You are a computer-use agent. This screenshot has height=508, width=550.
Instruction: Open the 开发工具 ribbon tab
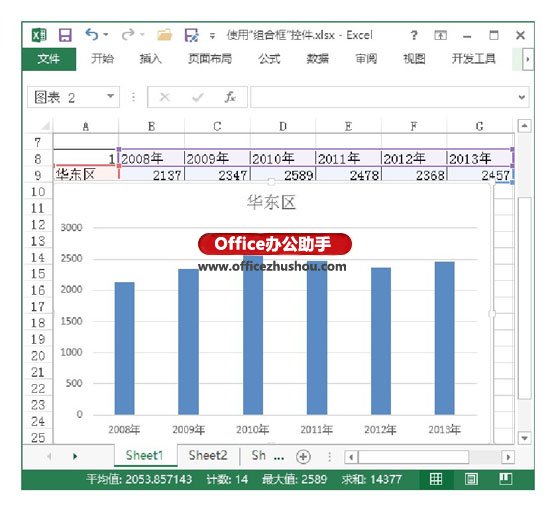tap(474, 59)
